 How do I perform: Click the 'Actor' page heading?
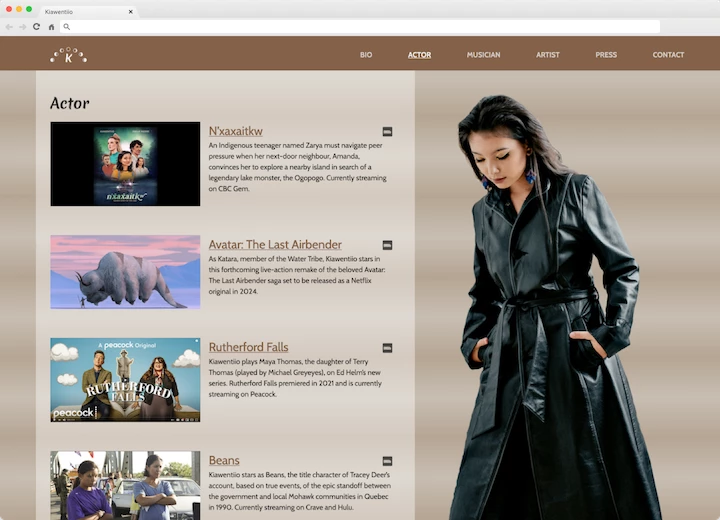tap(70, 103)
